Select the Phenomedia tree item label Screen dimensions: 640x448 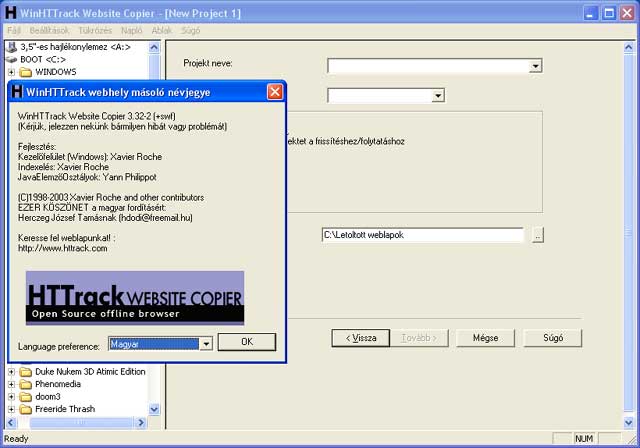coord(58,384)
